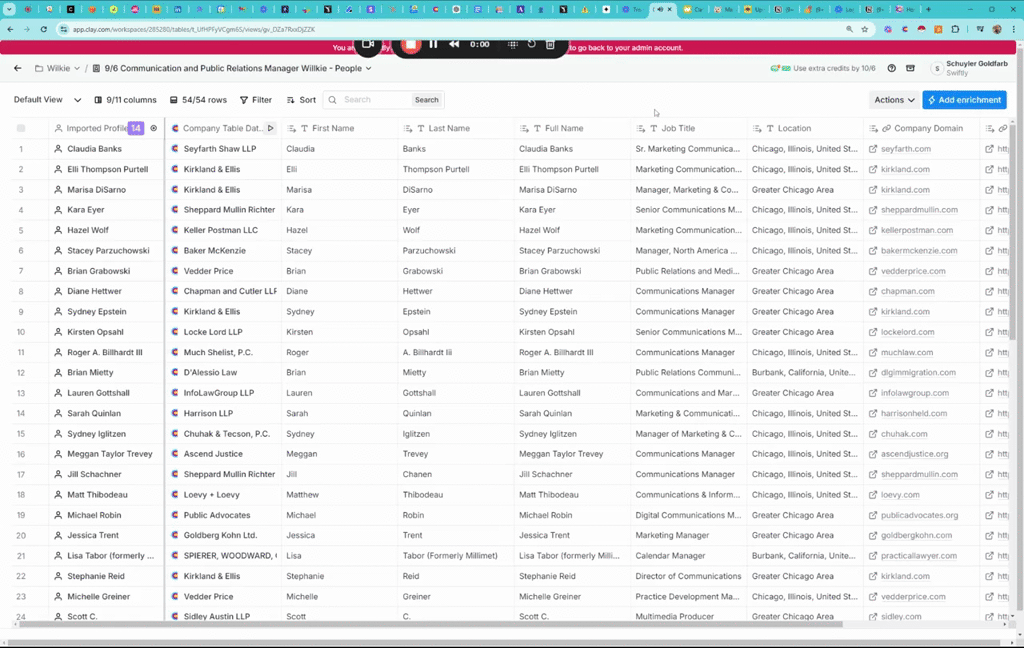Click the camera icon in recorder
The width and height of the screenshot is (1024, 648).
[368, 44]
